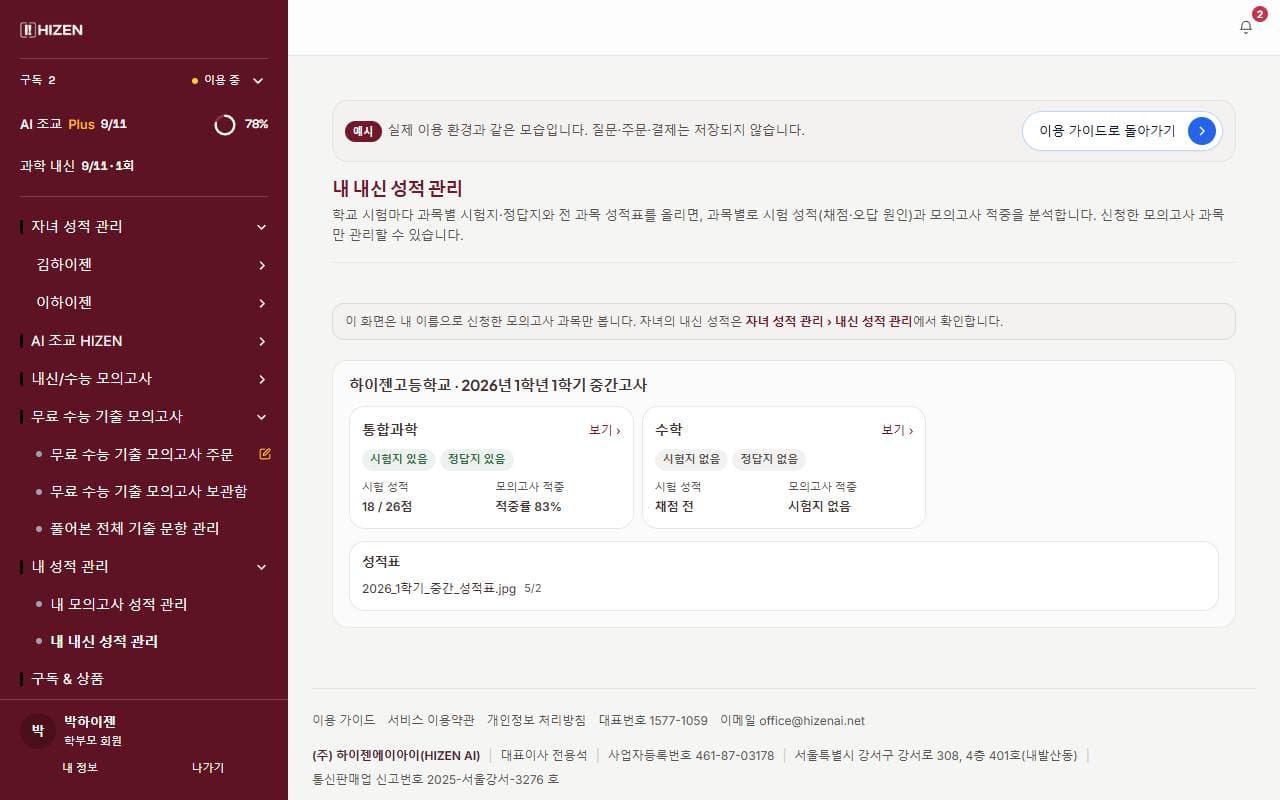Image resolution: width=1280 pixels, height=800 pixels.
Task: Expand the 내신/수능 모의고사 menu
Action: [x=144, y=379]
